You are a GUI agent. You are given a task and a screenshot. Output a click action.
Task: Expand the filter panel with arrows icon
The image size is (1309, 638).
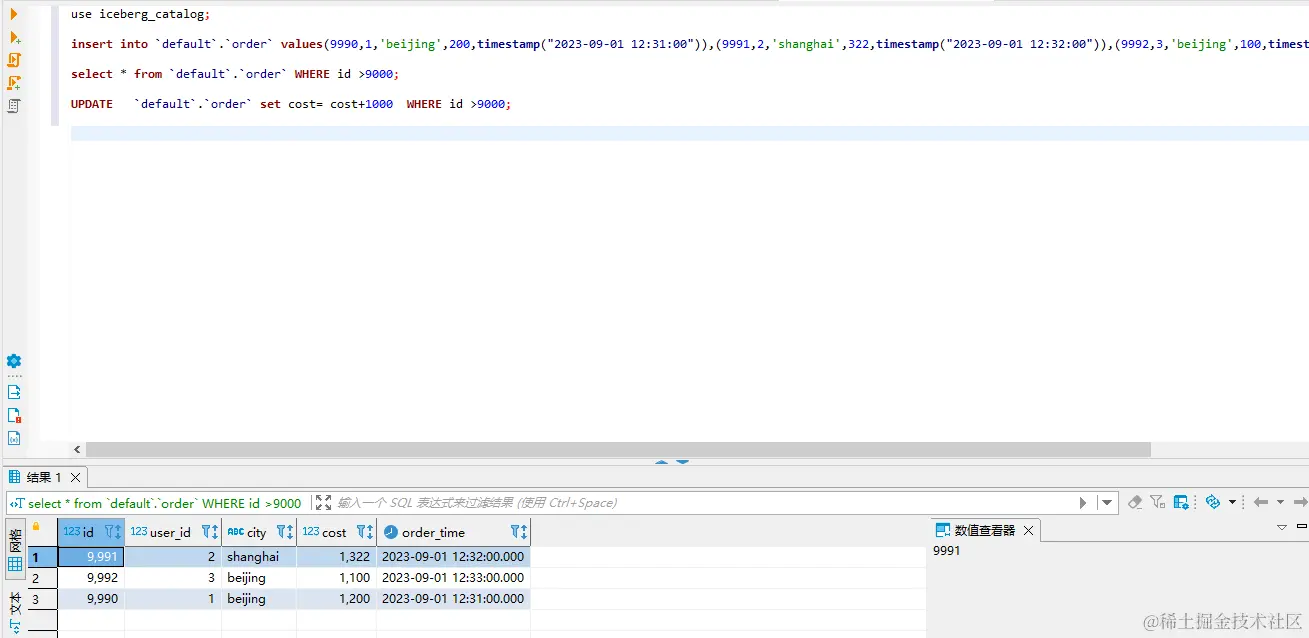pyautogui.click(x=323, y=503)
